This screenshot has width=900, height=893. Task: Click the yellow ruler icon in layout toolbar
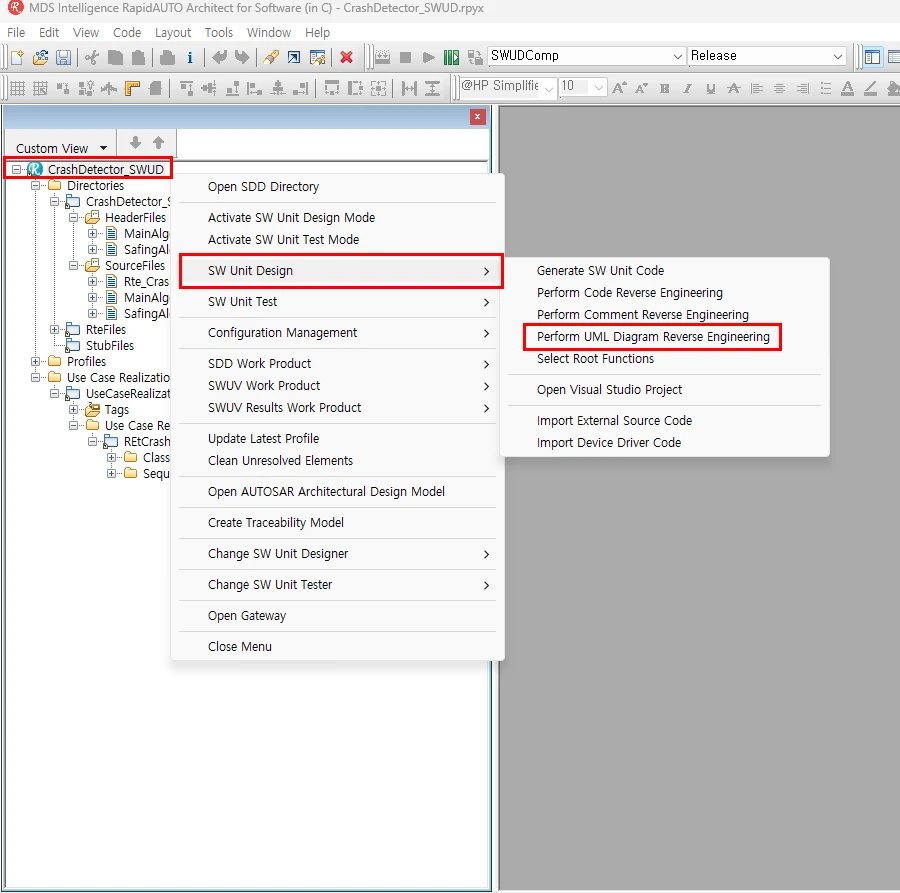(133, 88)
